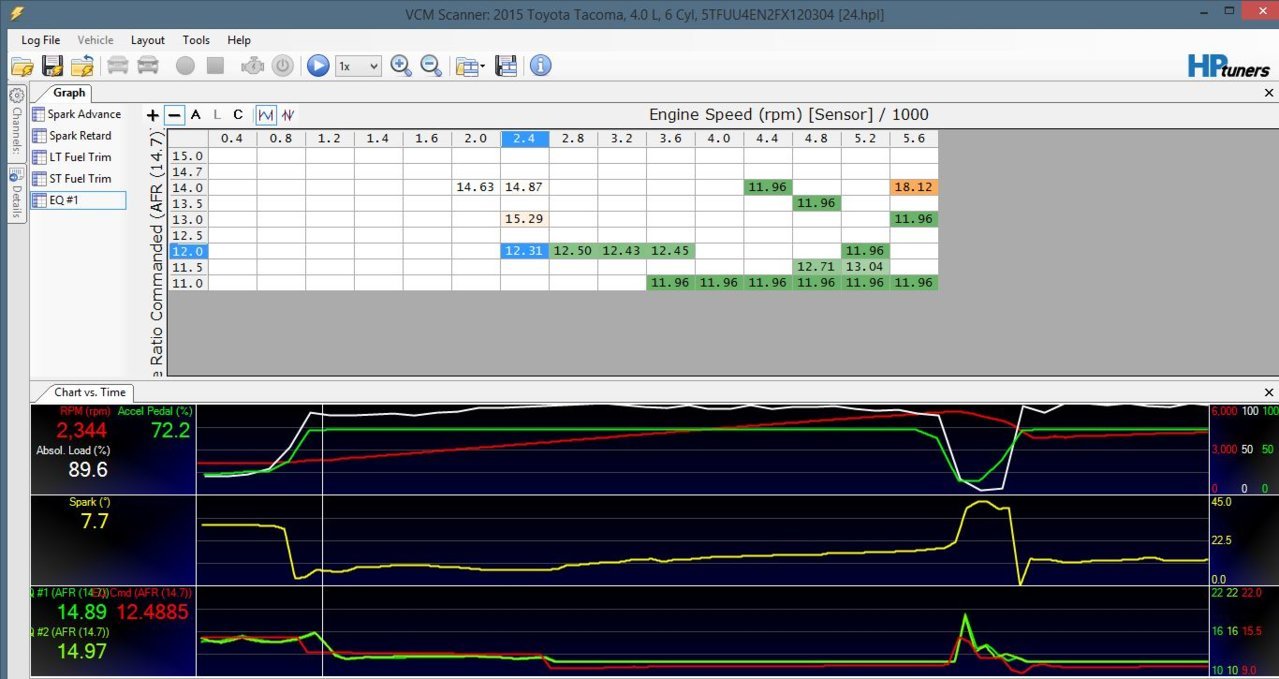Click the red commanded AFR 12.4885 readout
Image resolution: width=1279 pixels, height=679 pixels.
(153, 612)
